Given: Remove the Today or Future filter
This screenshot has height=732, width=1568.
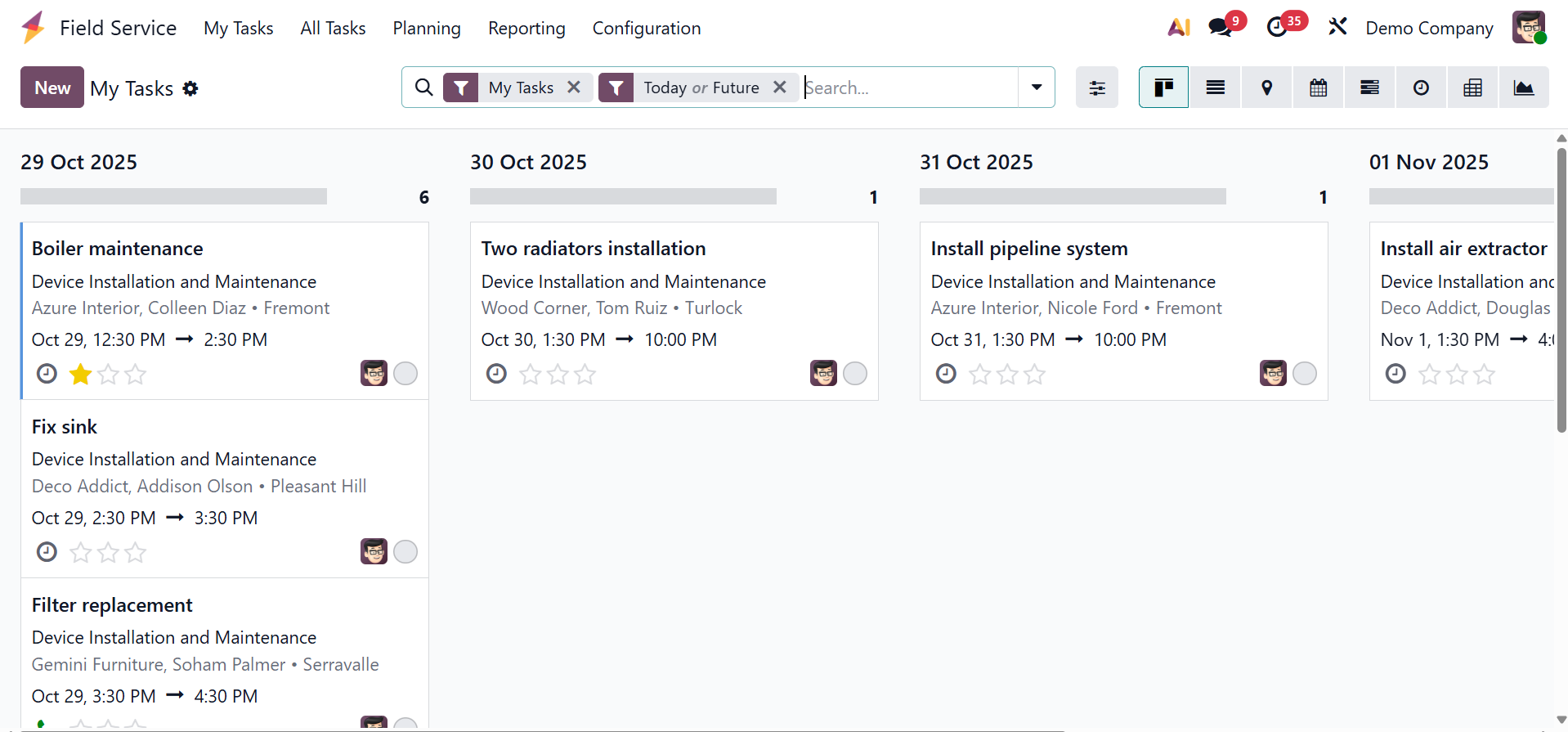Looking at the screenshot, I should (780, 87).
